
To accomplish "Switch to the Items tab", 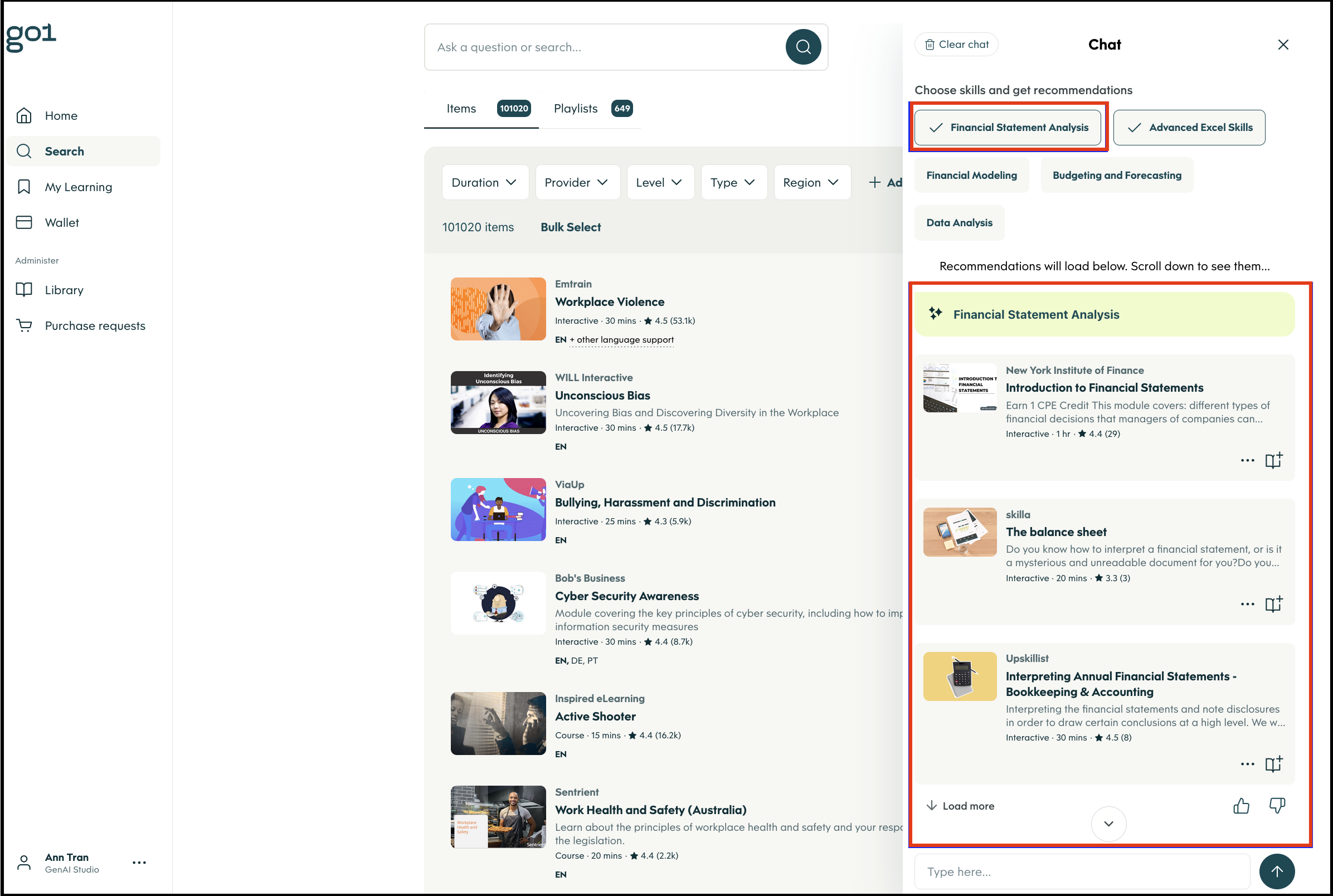I will coord(481,109).
